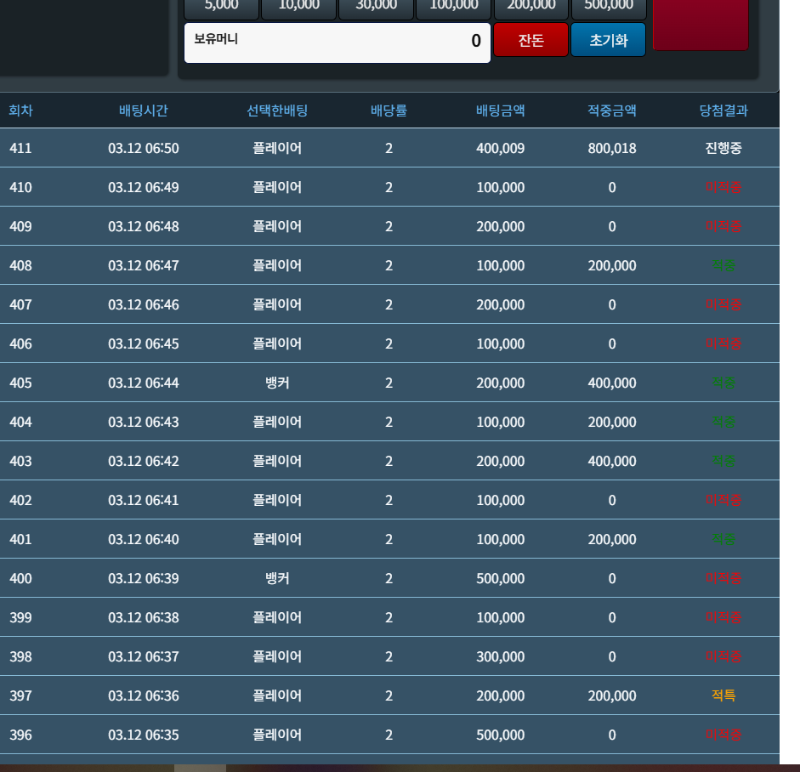Click the 500,000 bet amount chip

(x=608, y=8)
